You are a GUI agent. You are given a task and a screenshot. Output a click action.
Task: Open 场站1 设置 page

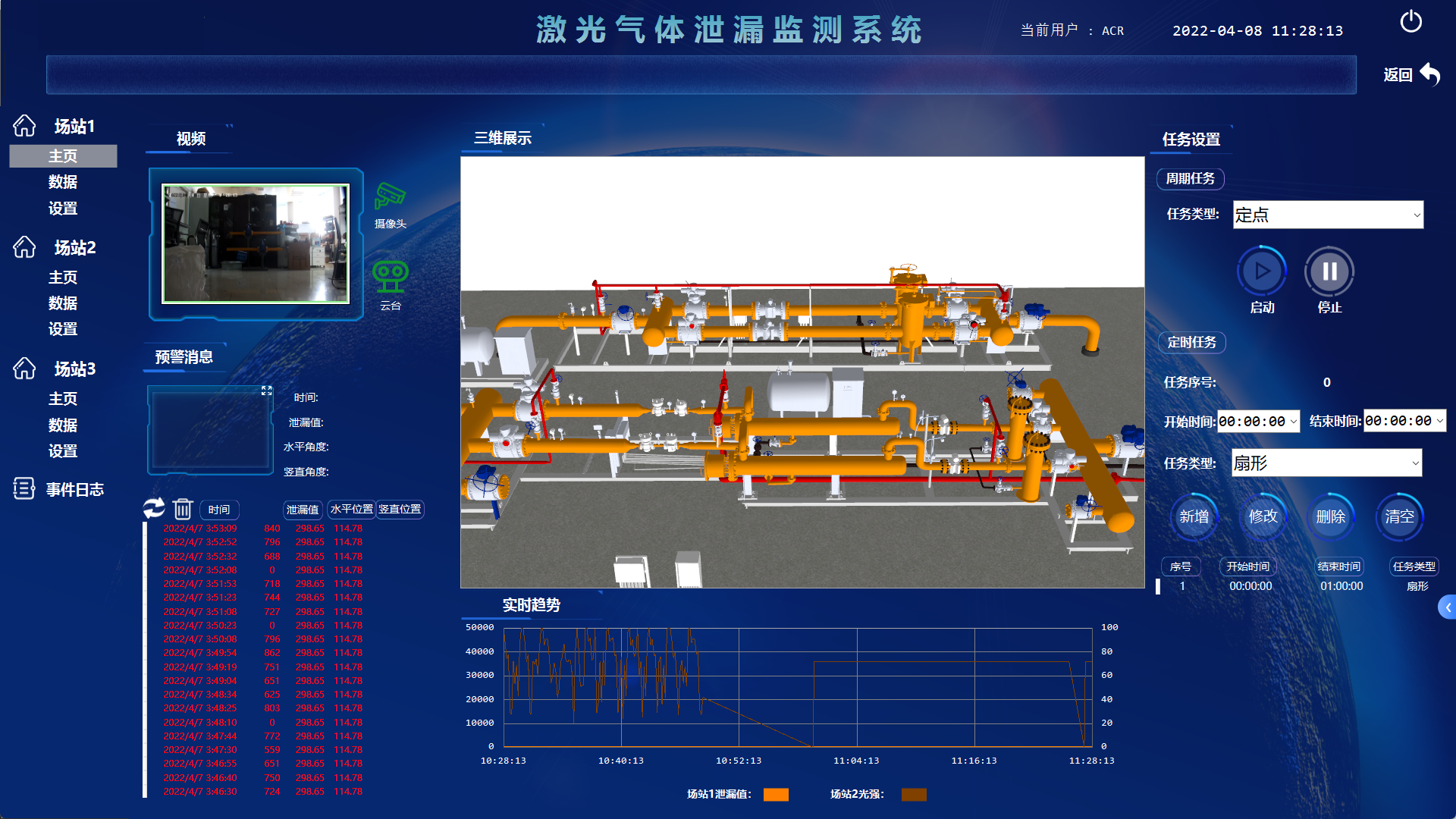(63, 209)
